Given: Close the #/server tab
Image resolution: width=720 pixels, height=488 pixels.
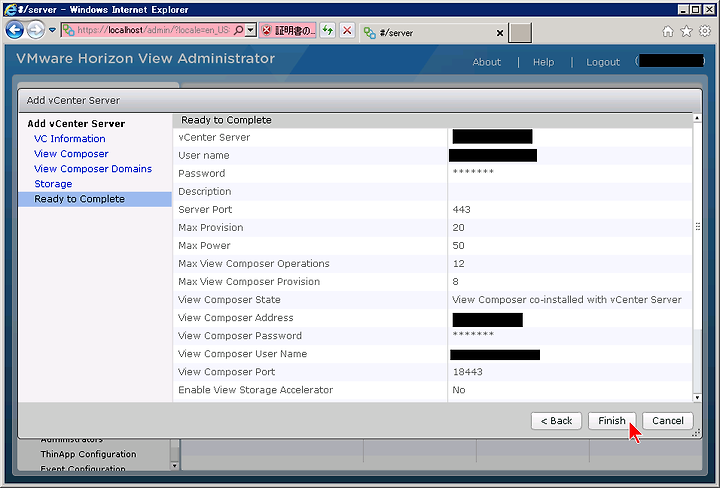Looking at the screenshot, I should [500, 33].
